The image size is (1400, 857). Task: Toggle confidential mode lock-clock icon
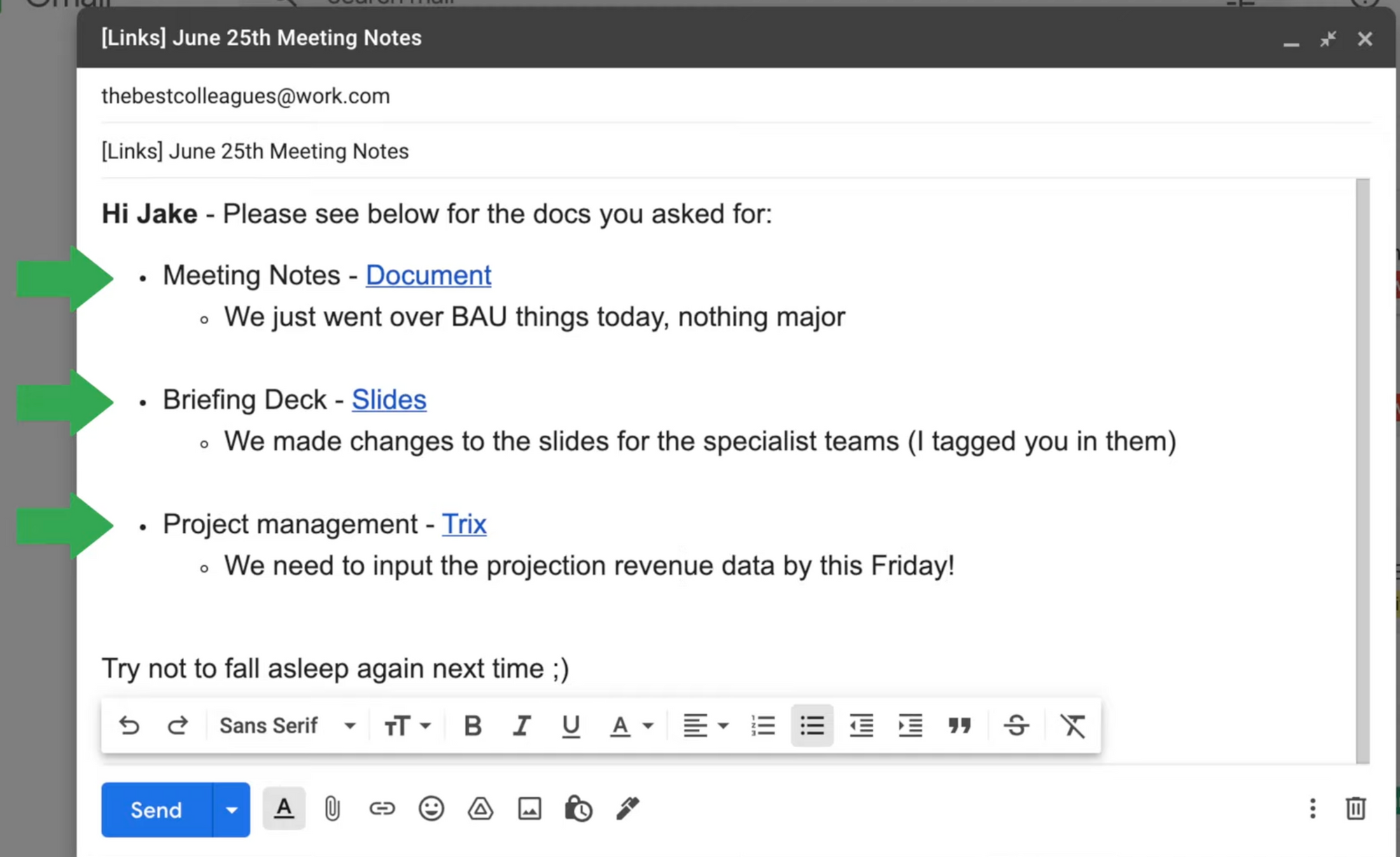[x=578, y=809]
